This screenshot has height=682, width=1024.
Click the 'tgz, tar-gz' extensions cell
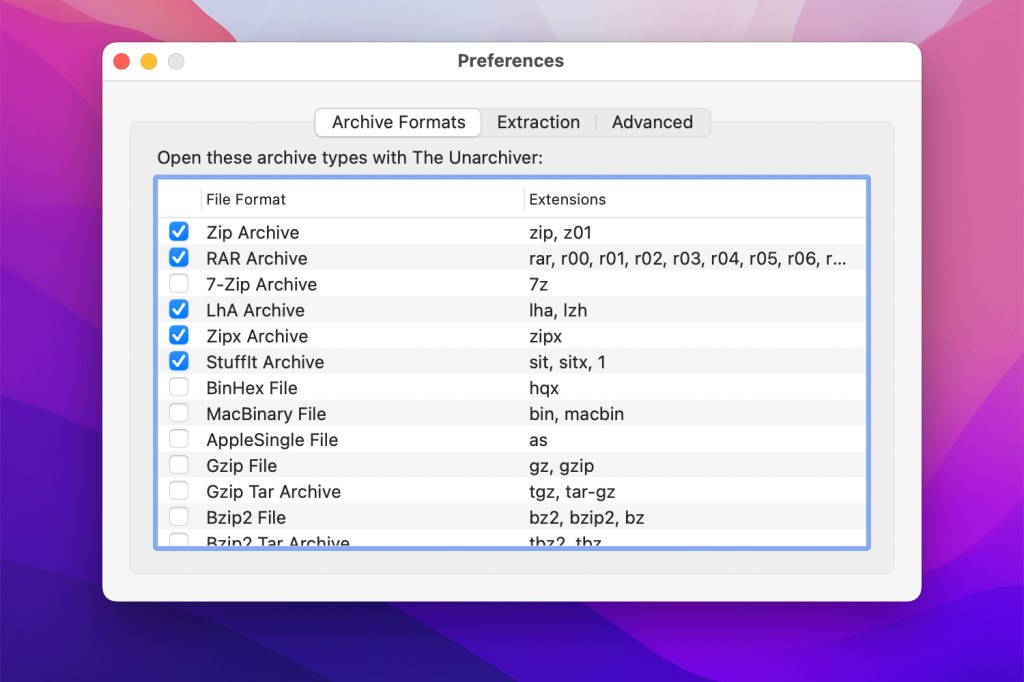572,492
